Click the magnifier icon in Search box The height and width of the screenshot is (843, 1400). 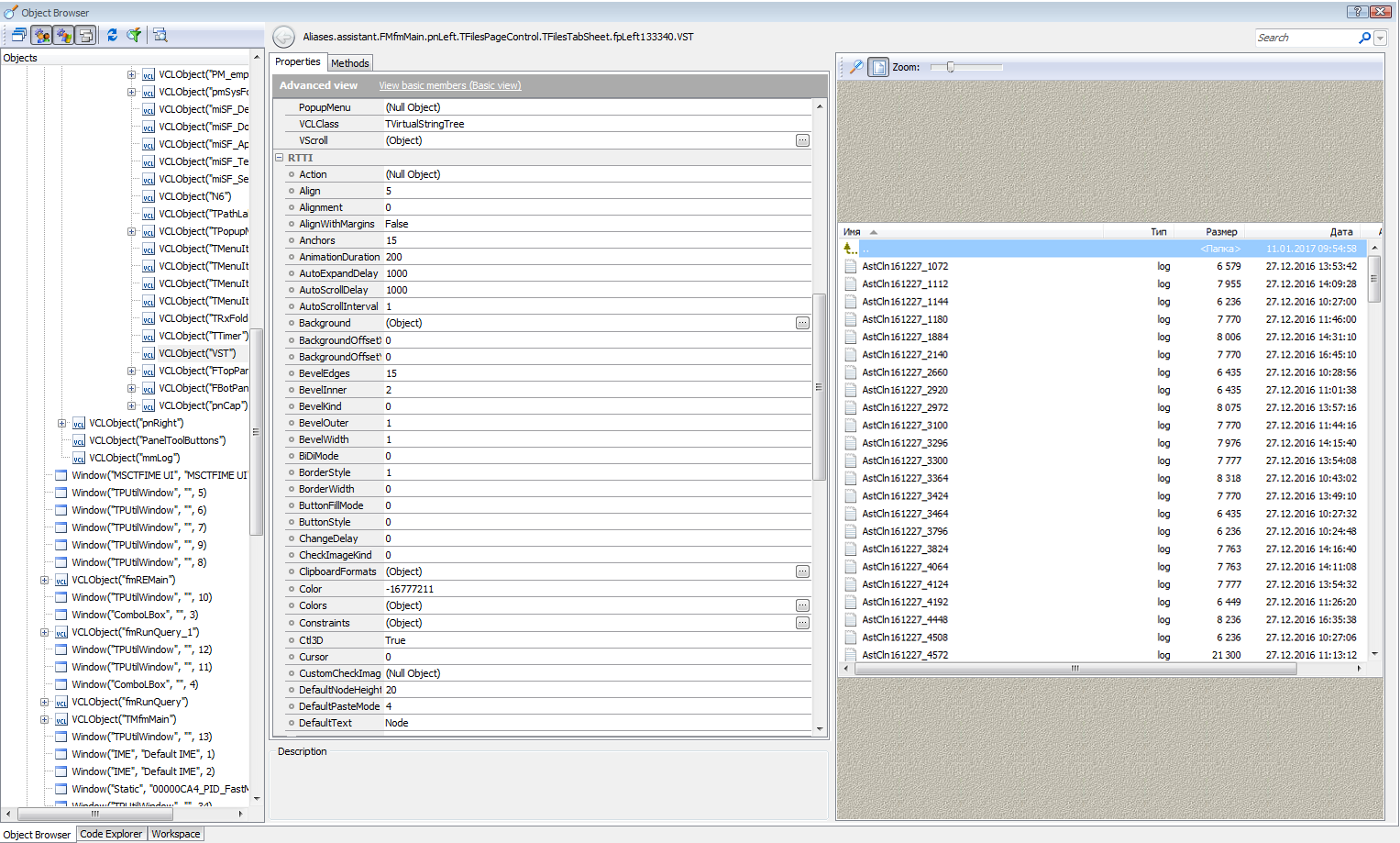coord(1364,38)
